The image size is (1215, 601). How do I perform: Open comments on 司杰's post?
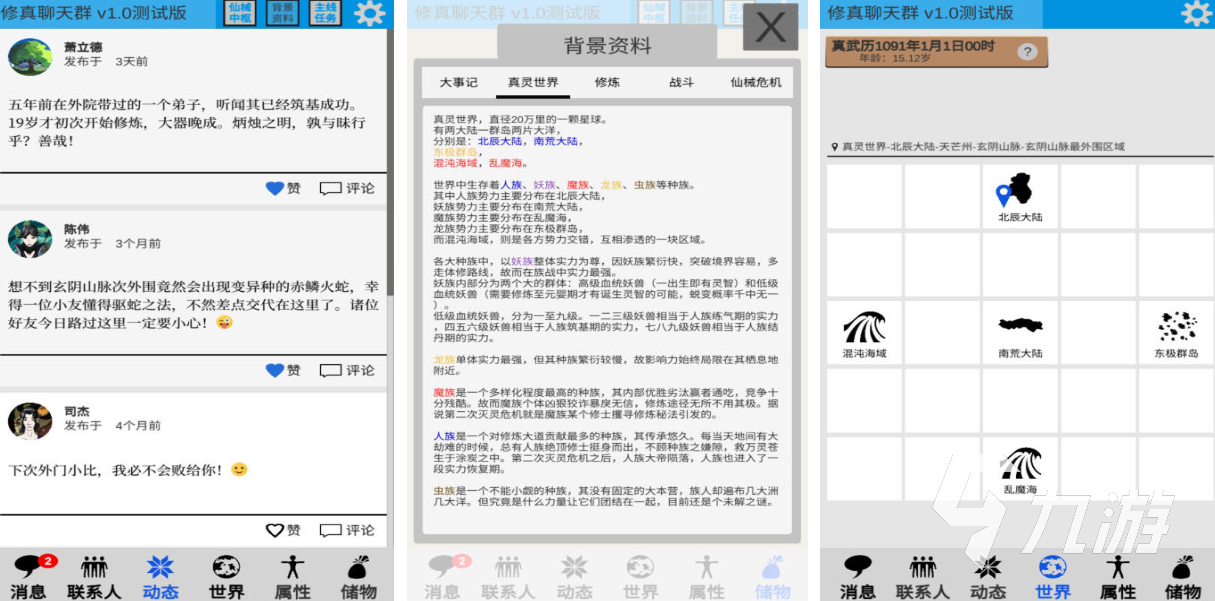click(x=347, y=530)
